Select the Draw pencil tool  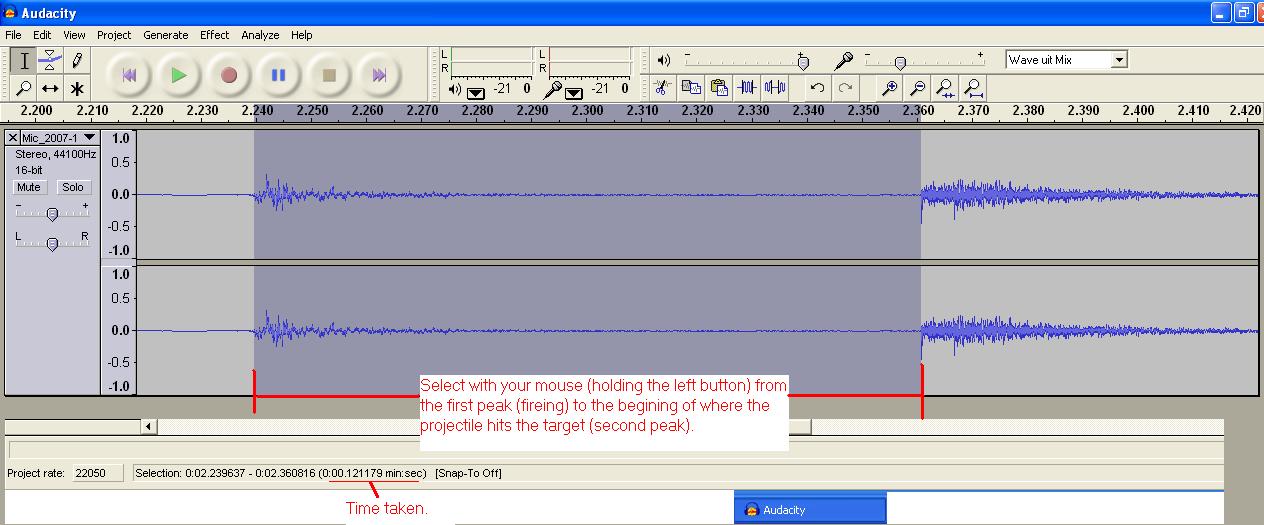tap(77, 61)
